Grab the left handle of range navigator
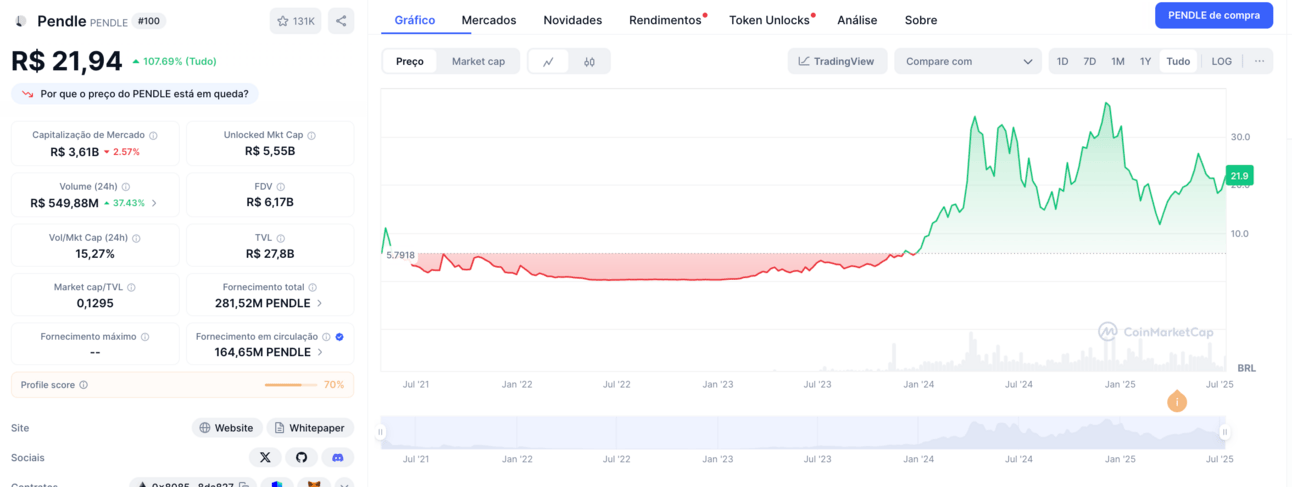This screenshot has width=1292, height=487. 380,433
